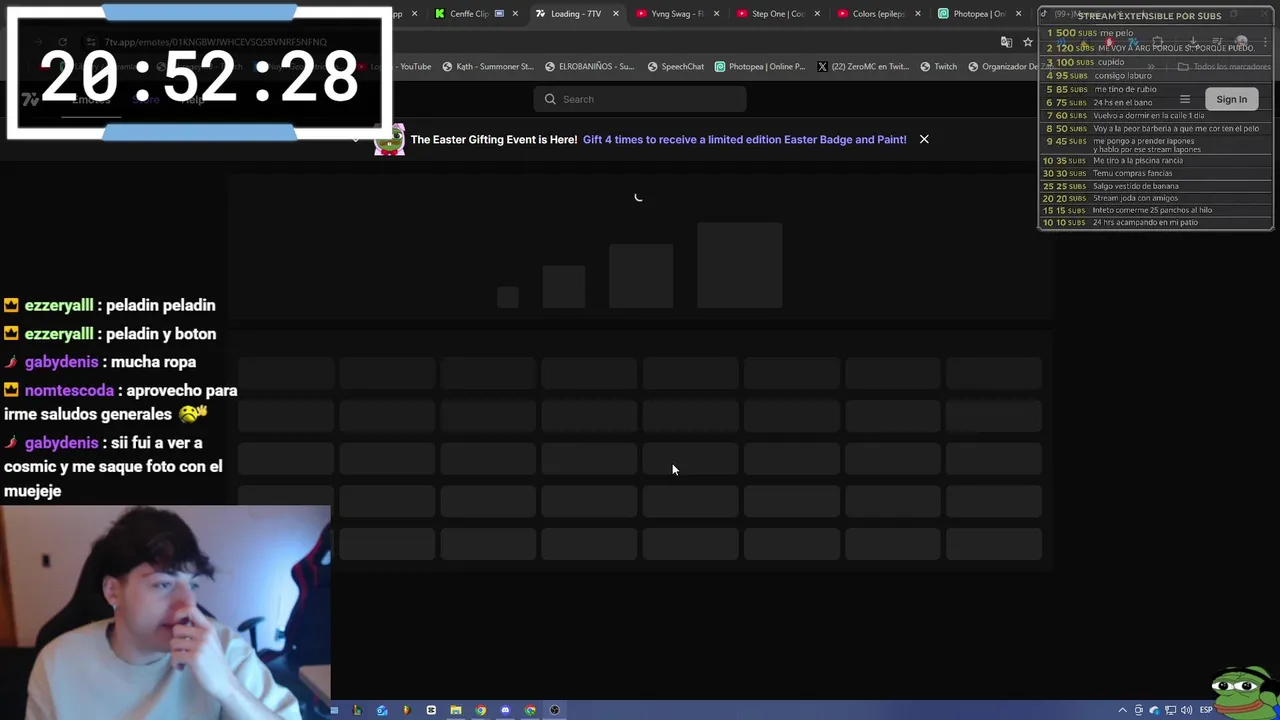The height and width of the screenshot is (720, 1280).
Task: Open Discord from the taskbar
Action: 505,710
